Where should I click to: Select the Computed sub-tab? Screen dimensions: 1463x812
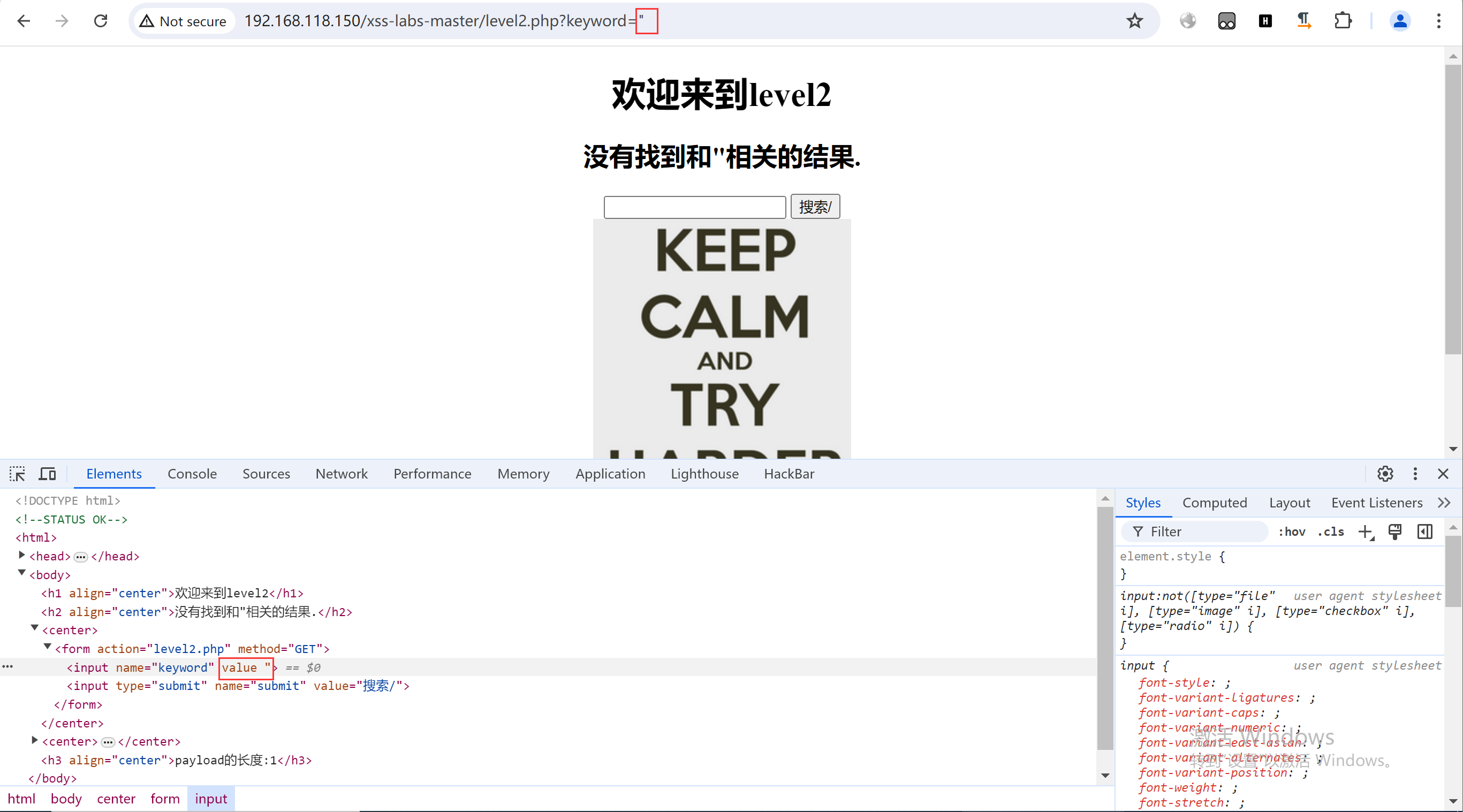pyautogui.click(x=1214, y=503)
